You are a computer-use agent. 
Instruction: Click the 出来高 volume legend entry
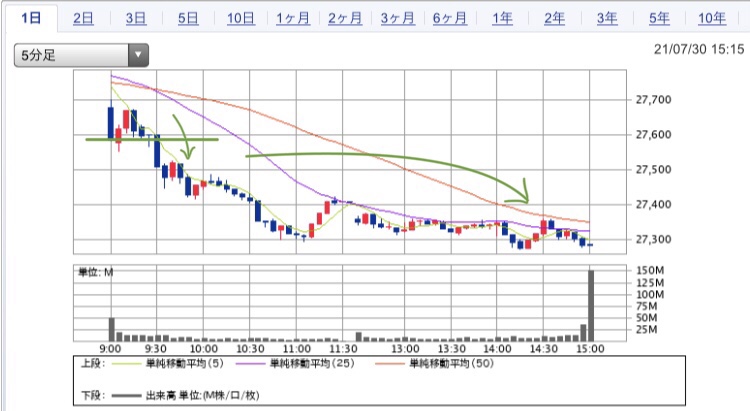202,395
